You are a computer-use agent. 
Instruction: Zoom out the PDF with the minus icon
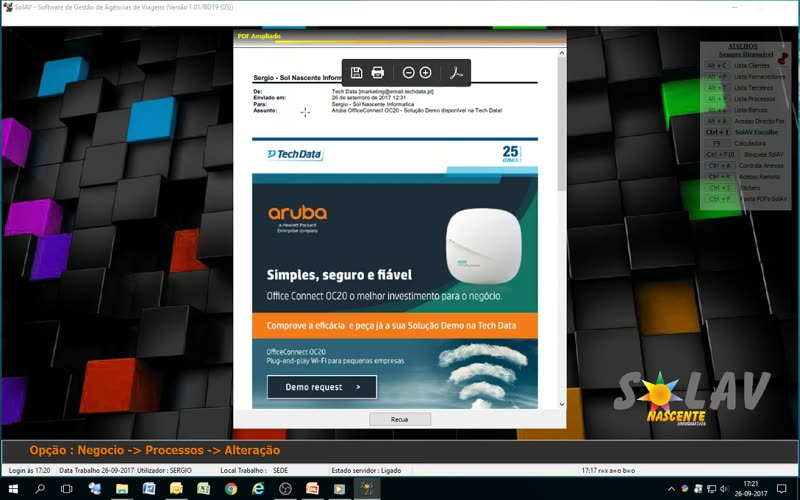click(408, 72)
